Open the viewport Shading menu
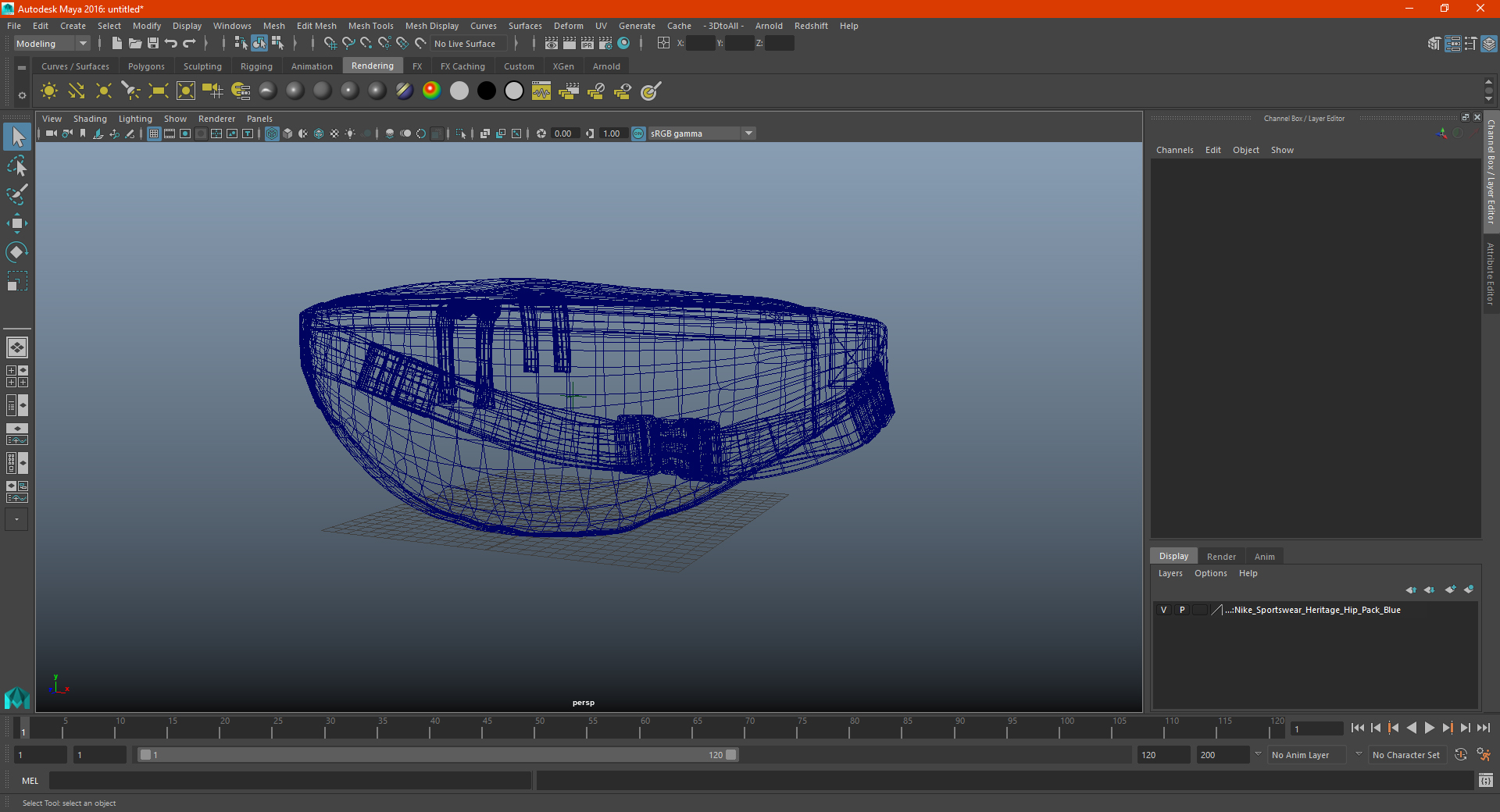Viewport: 1500px width, 812px height. 90,119
